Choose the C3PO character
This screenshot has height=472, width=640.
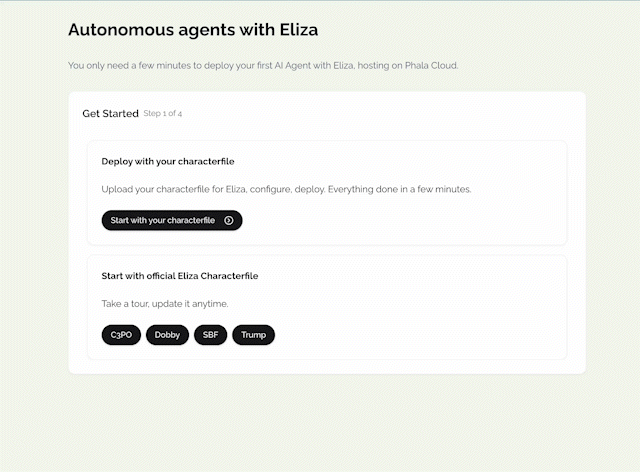121,335
